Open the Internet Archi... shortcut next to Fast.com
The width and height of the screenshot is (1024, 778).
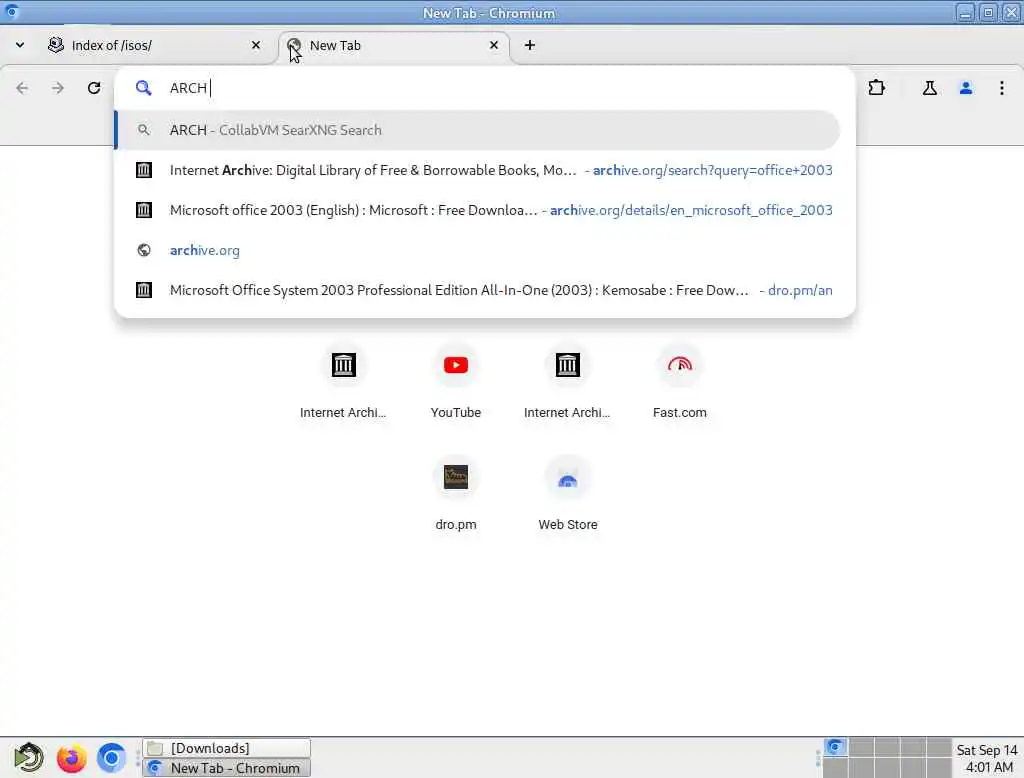tap(567, 381)
